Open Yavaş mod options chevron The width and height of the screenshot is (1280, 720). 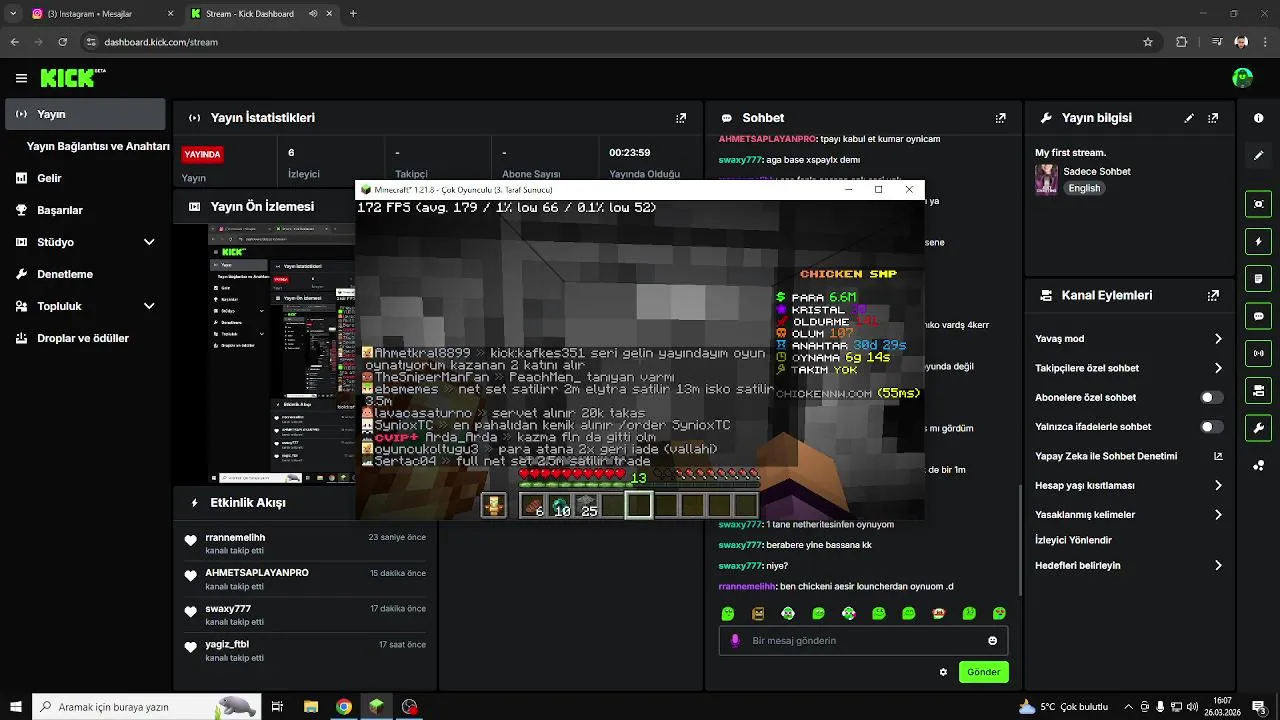[1218, 339]
